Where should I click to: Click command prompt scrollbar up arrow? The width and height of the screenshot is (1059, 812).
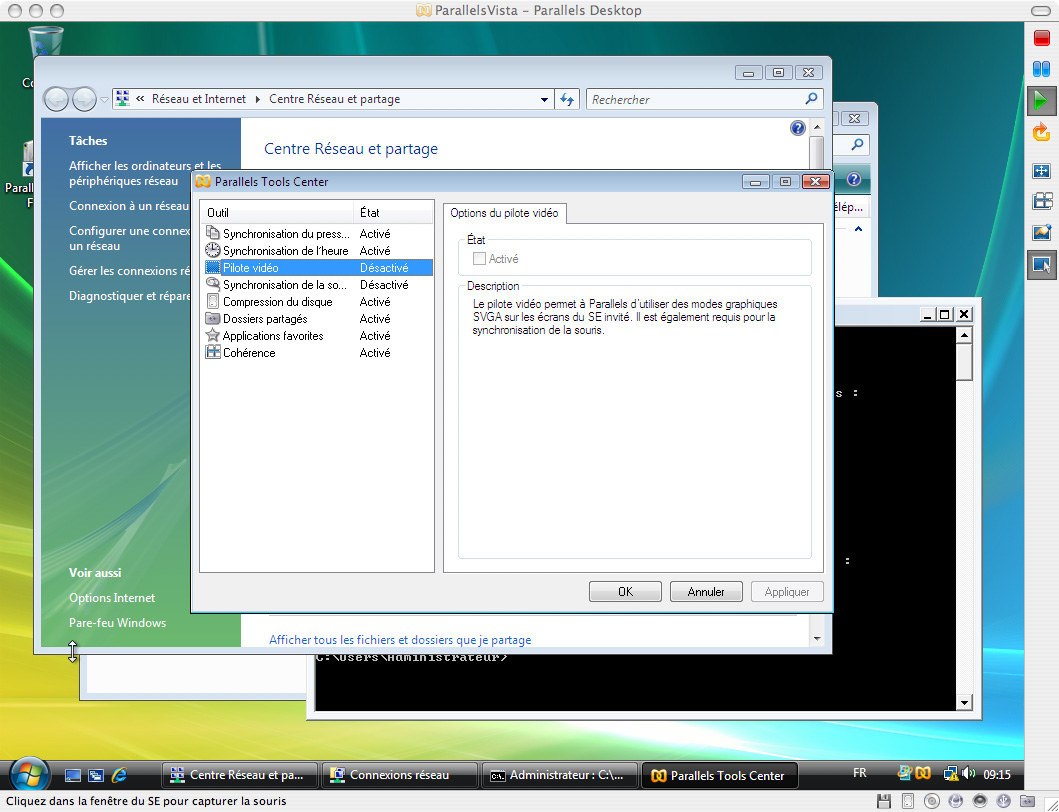coord(964,335)
